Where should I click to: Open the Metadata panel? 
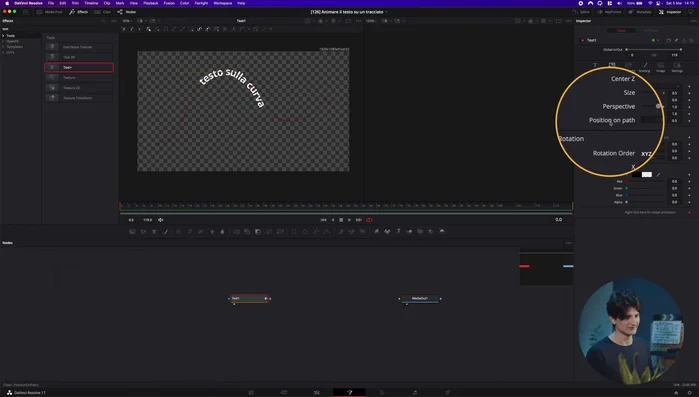[640, 12]
